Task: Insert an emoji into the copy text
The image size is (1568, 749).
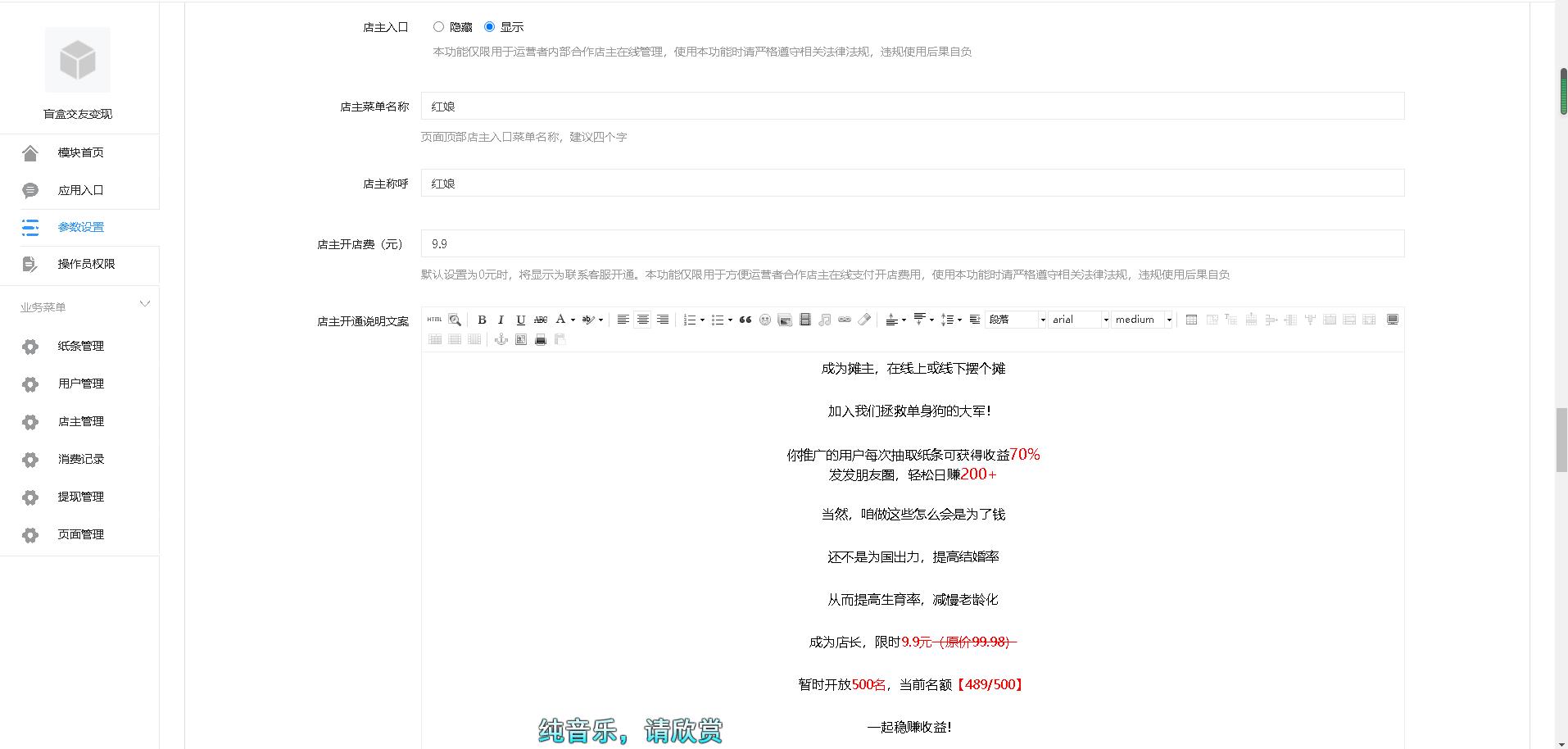Action: pos(765,320)
